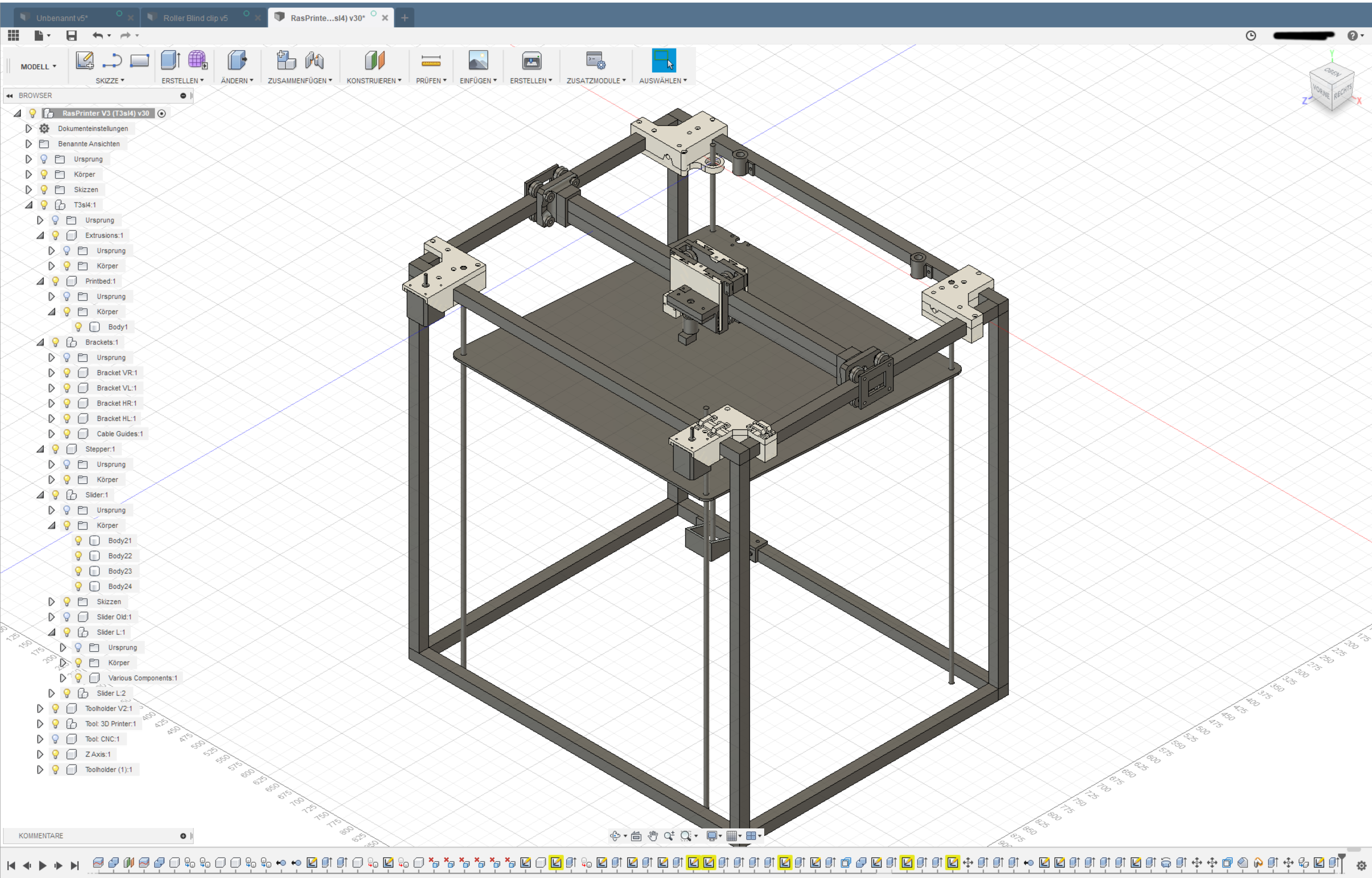This screenshot has width=1372, height=878.
Task: Click the Measure ruler icon
Action: click(431, 61)
